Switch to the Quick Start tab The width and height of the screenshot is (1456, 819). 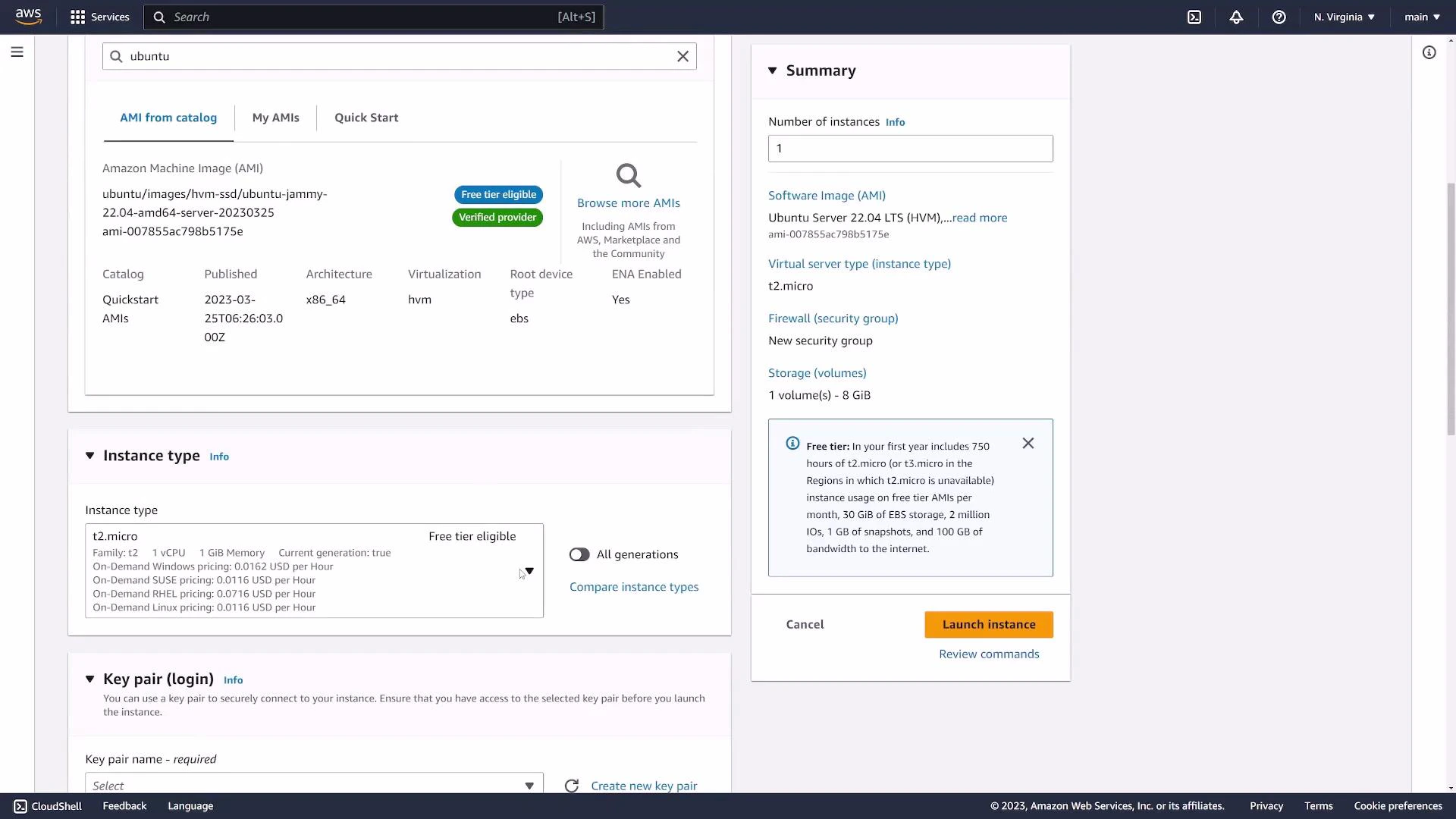366,118
